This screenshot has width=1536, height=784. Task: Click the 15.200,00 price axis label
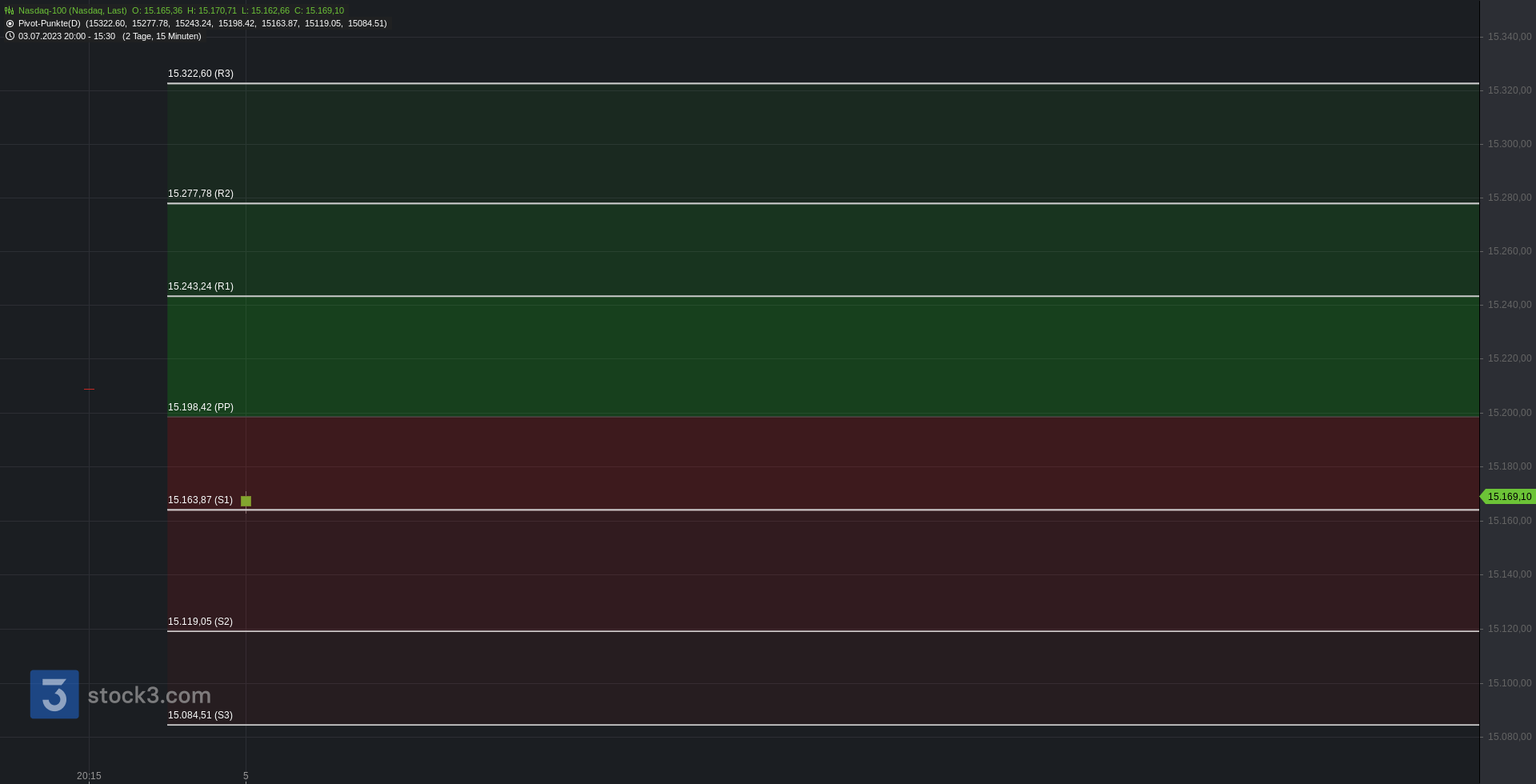click(x=1510, y=413)
